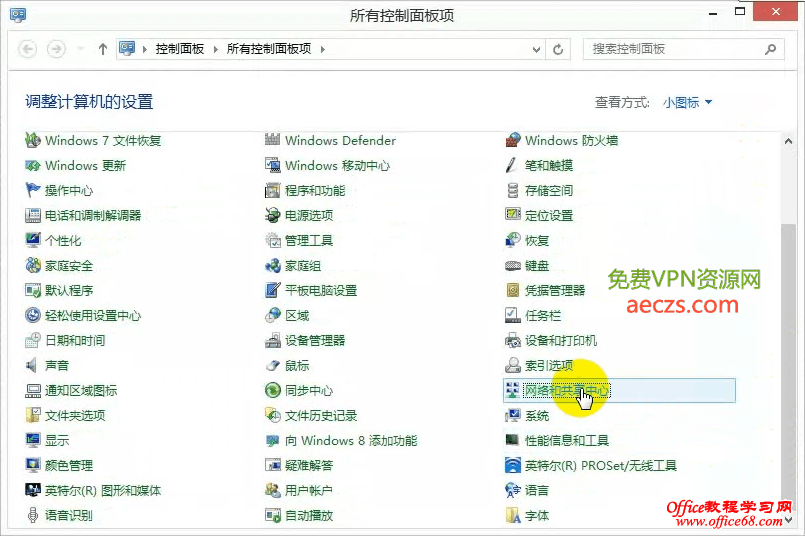Image resolution: width=805 pixels, height=536 pixels.
Task: Open the 笔和触摸 pen icon
Action: (x=513, y=165)
